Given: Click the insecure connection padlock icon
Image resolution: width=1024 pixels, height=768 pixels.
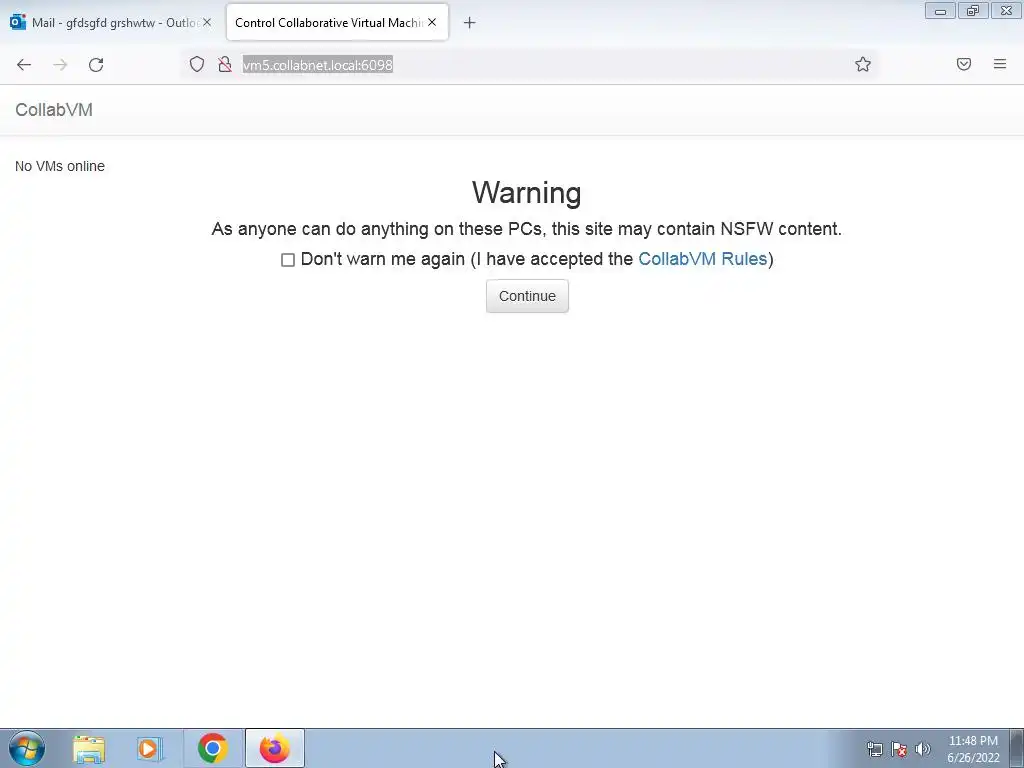Looking at the screenshot, I should coord(225,64).
